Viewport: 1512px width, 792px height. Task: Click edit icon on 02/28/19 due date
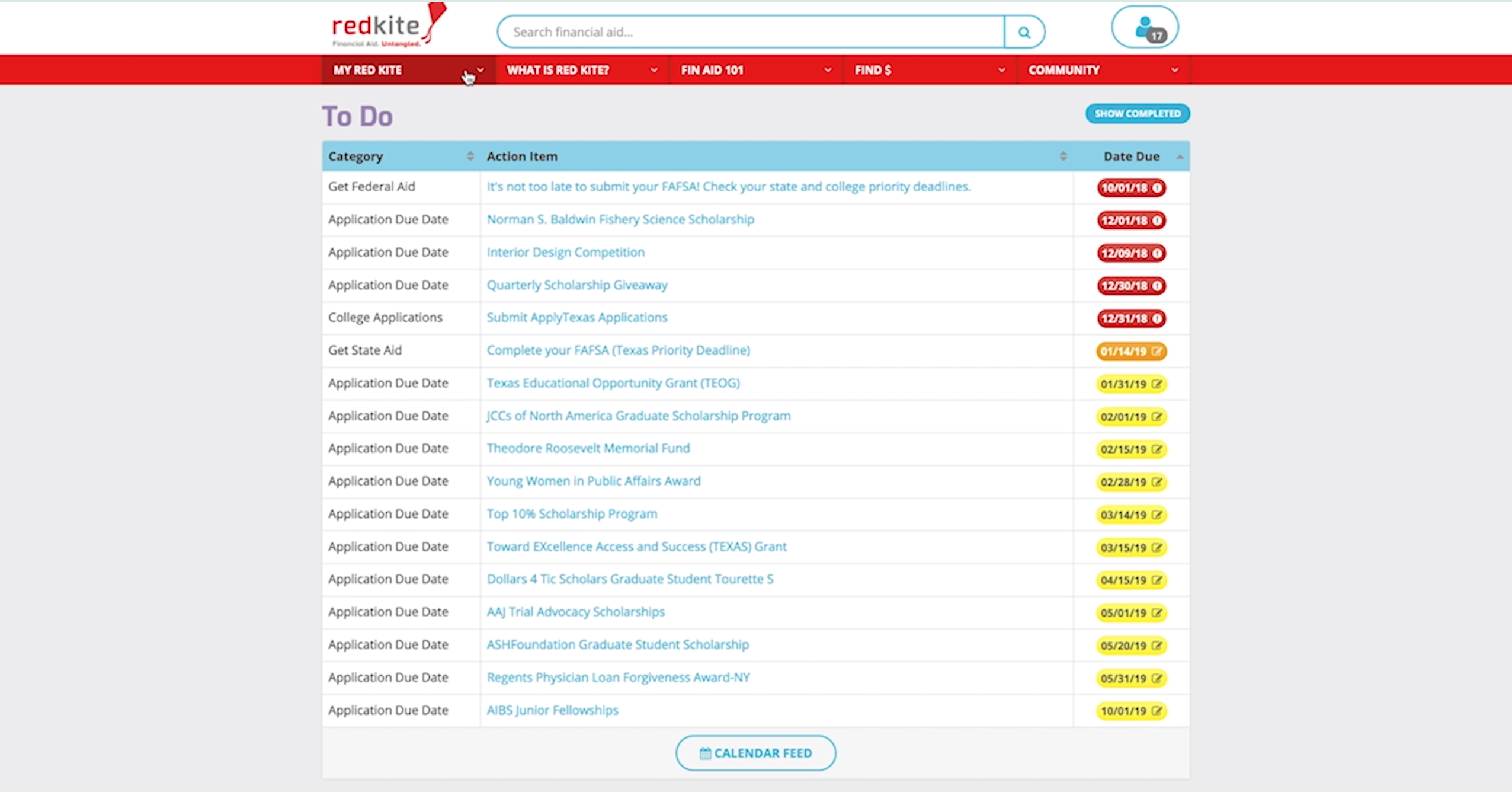[x=1157, y=482]
